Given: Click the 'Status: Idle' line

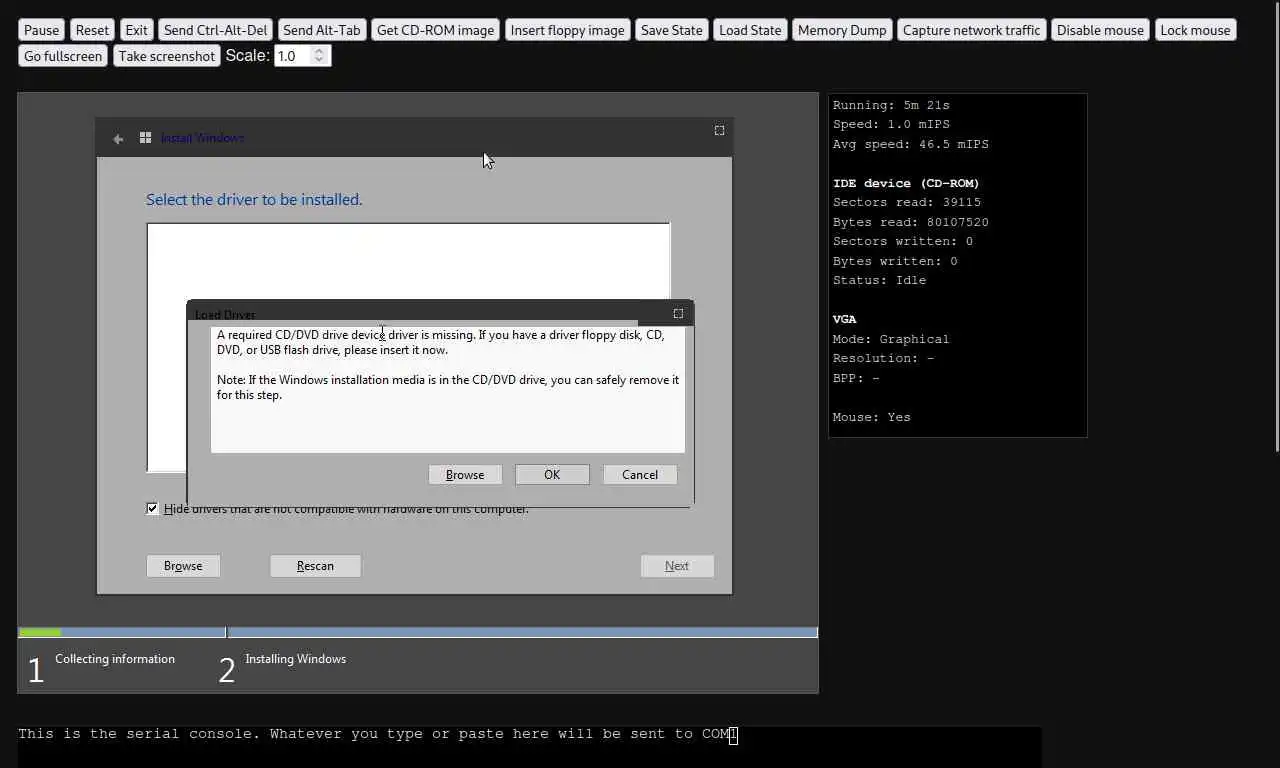Looking at the screenshot, I should pyautogui.click(x=879, y=280).
